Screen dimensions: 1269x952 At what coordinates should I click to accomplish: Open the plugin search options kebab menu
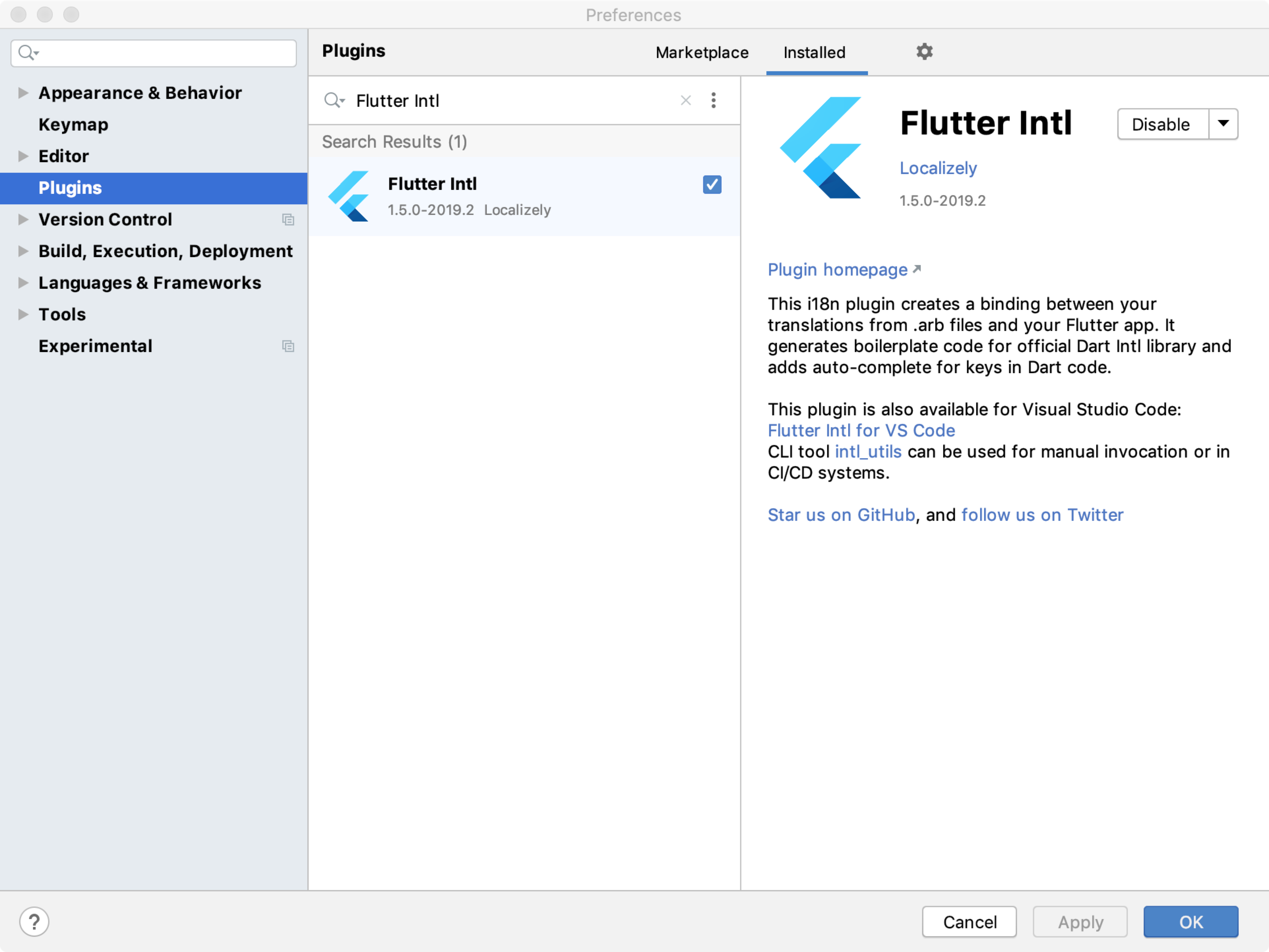point(713,100)
